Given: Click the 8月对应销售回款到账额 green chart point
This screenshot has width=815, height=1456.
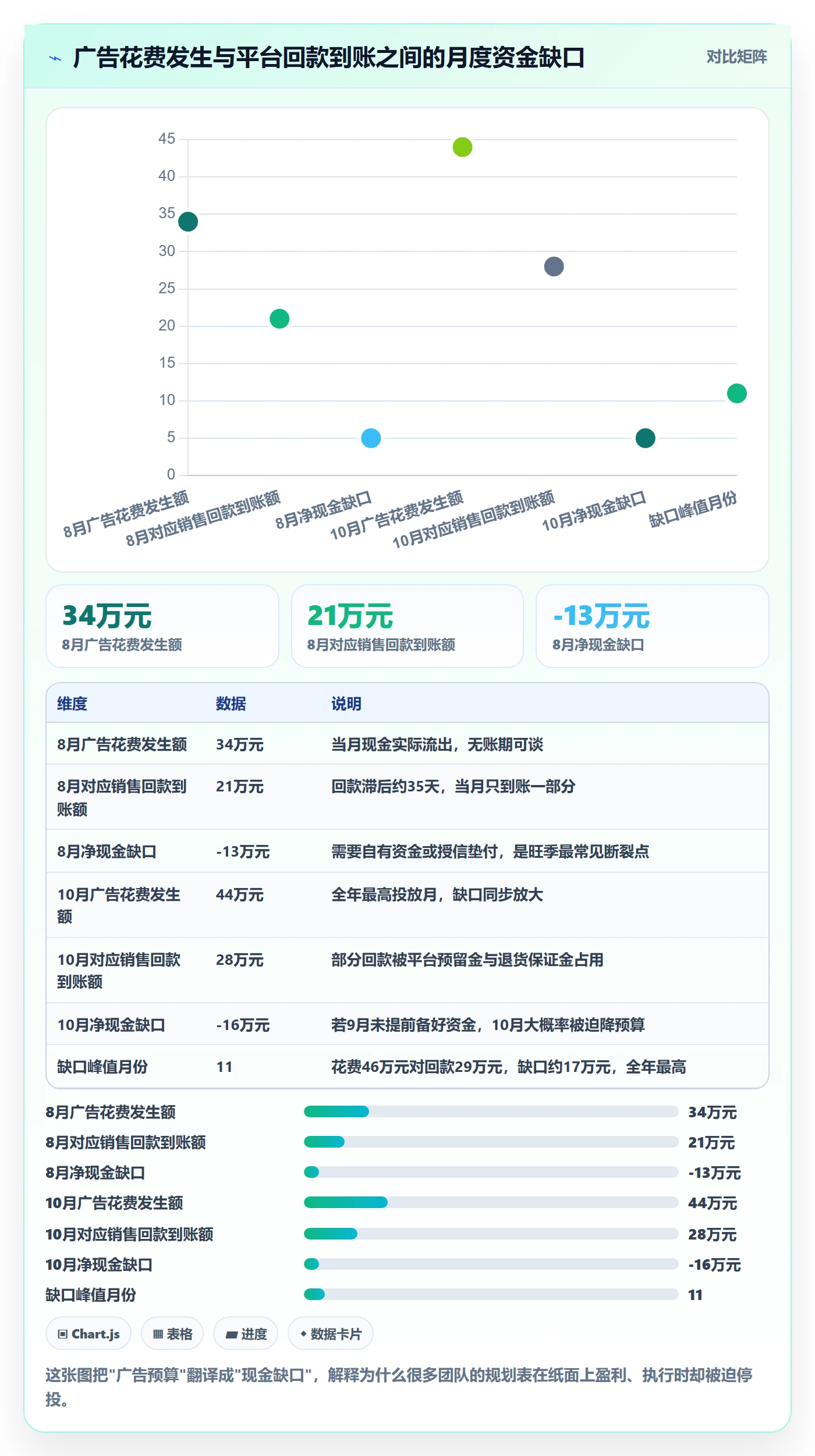Looking at the screenshot, I should 279,319.
